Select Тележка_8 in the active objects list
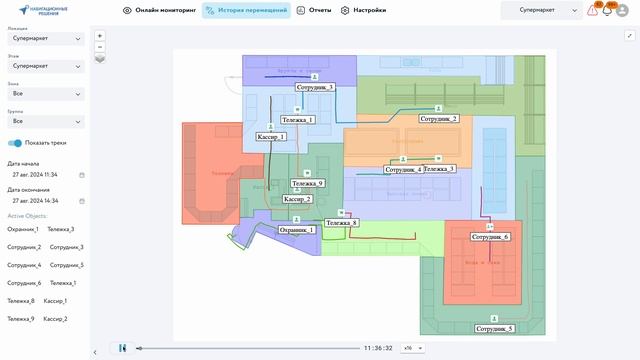The width and height of the screenshot is (640, 360). (x=21, y=301)
